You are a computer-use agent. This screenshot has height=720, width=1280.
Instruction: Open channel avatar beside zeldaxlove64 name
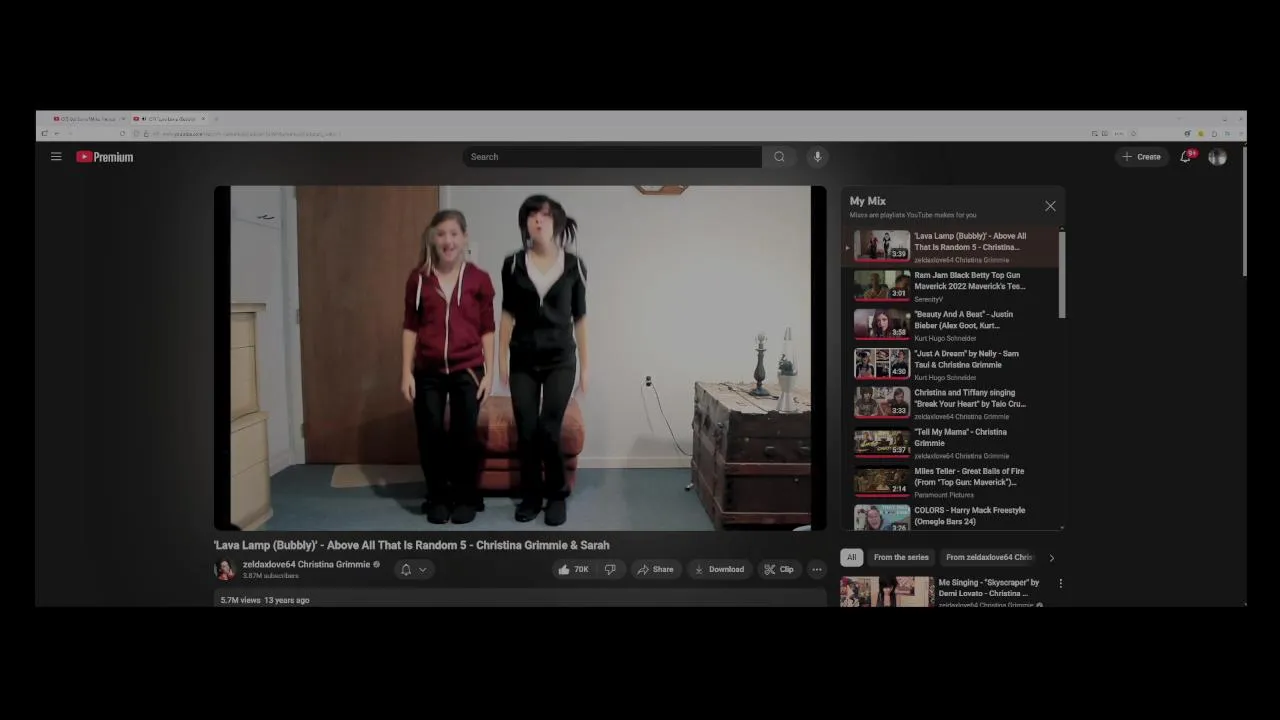(225, 569)
